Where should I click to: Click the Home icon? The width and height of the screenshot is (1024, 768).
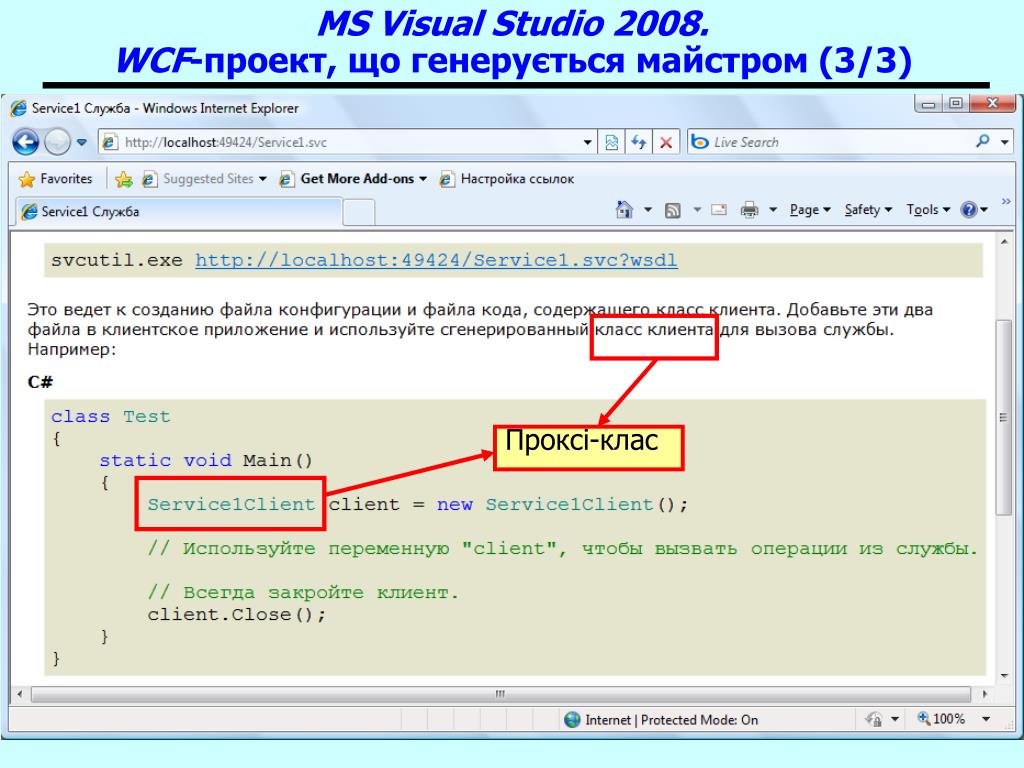(x=624, y=210)
